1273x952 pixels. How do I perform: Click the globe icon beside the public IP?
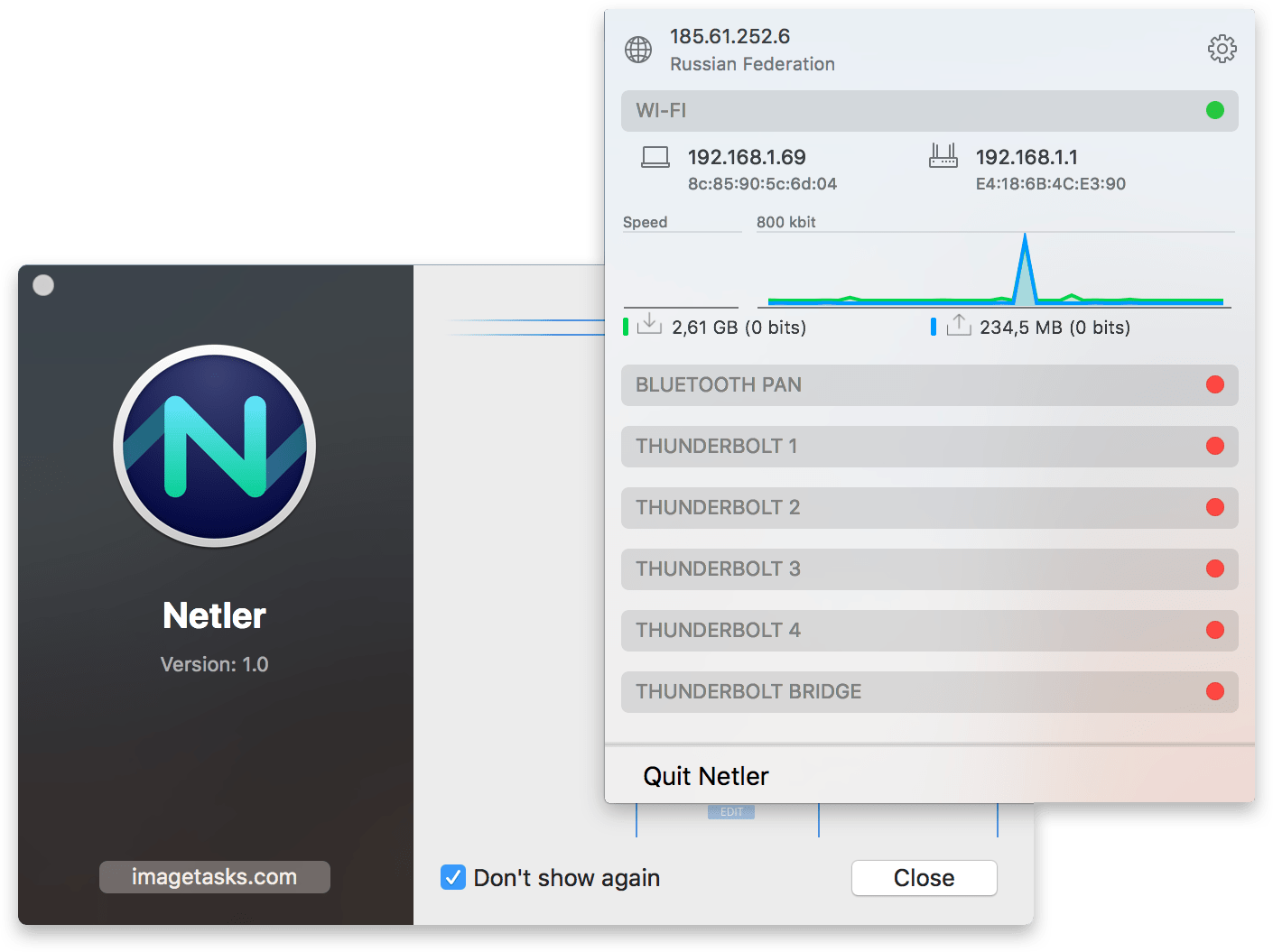click(x=638, y=50)
